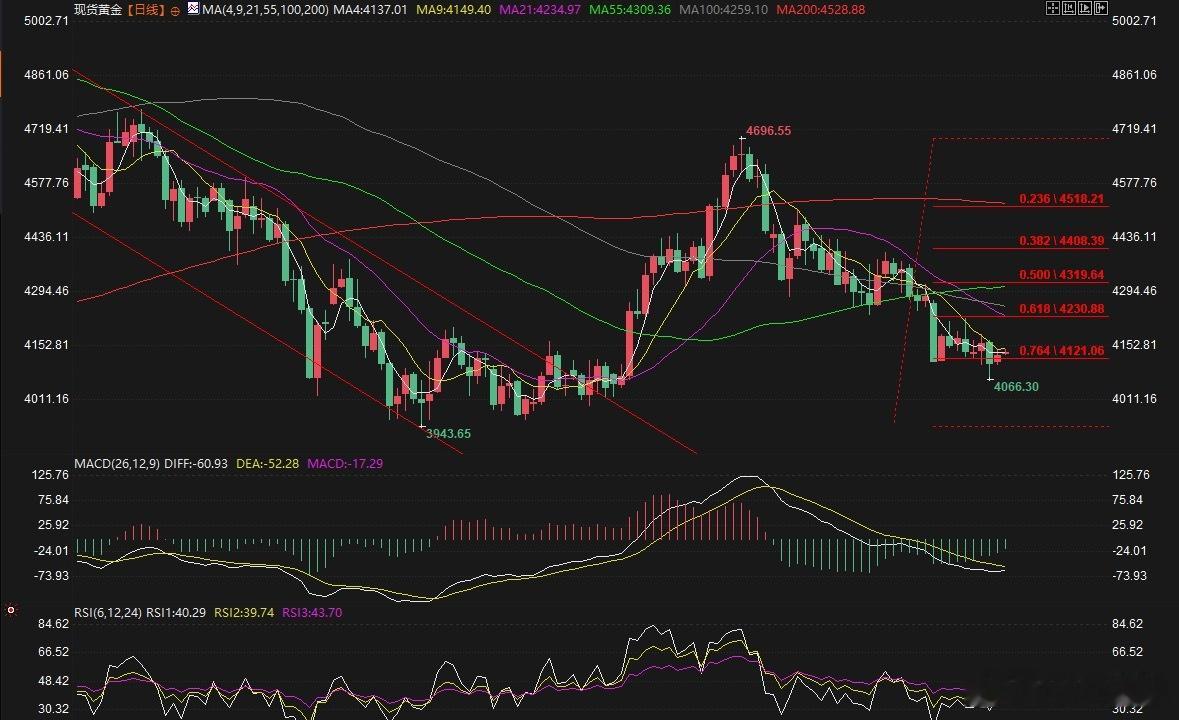The image size is (1179, 720).
Task: Click the orange circle icon beside 【日线】
Action: point(175,11)
